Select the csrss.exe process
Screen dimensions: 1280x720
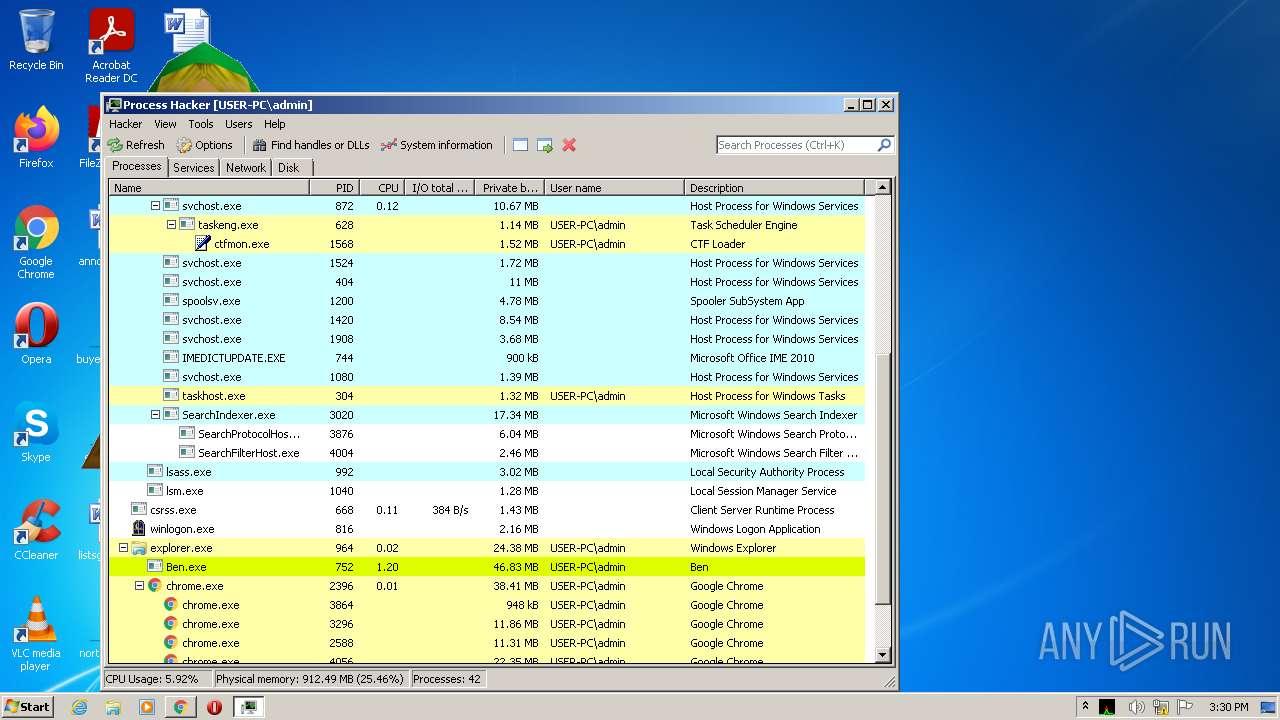click(x=486, y=510)
